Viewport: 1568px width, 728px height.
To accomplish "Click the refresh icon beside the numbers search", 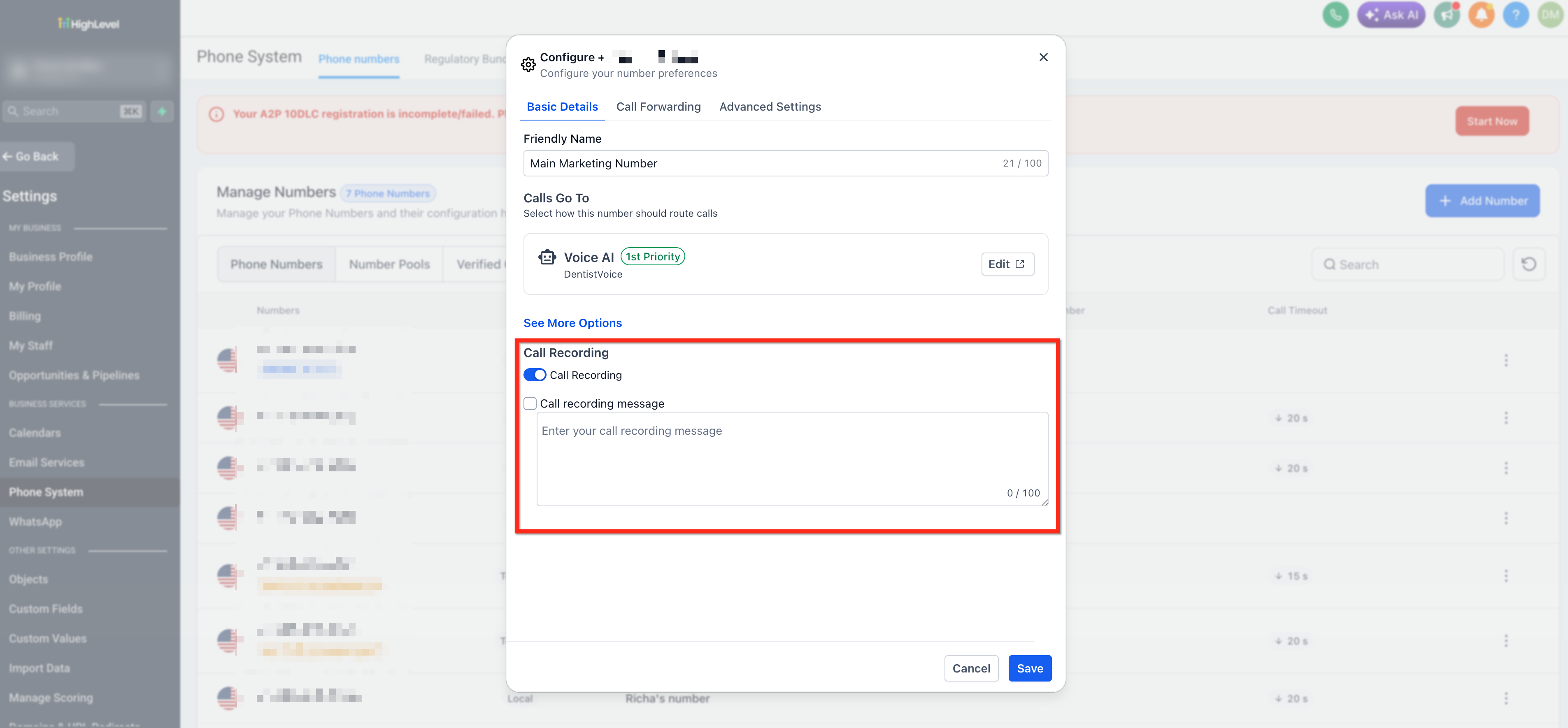I will (1528, 264).
